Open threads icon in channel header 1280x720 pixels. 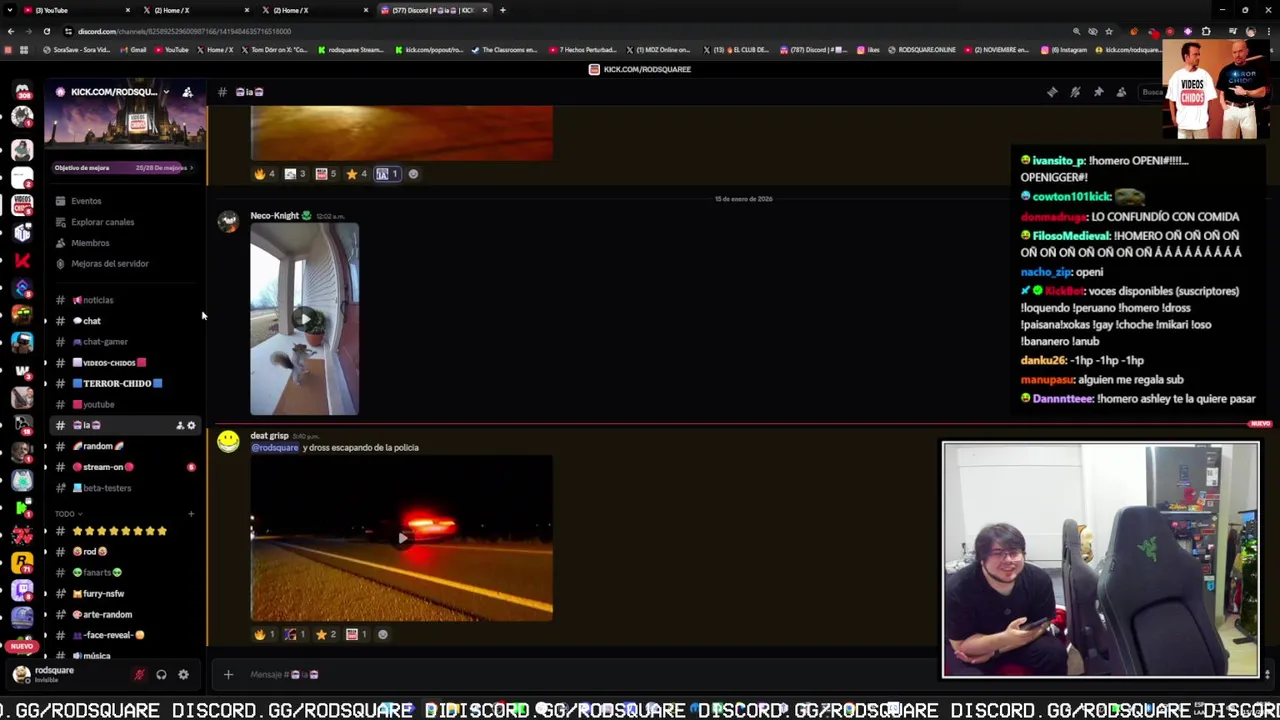coord(1052,92)
